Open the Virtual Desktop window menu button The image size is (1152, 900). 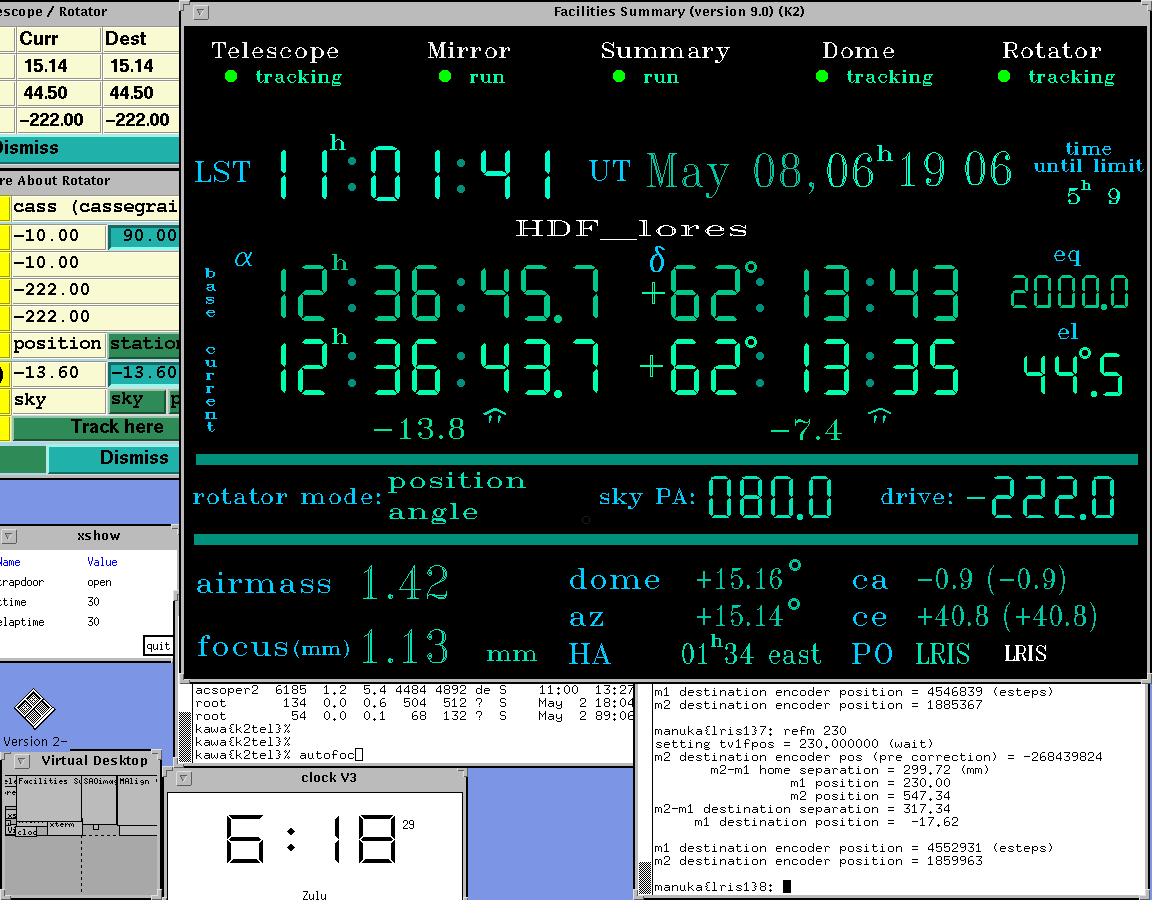point(12,760)
